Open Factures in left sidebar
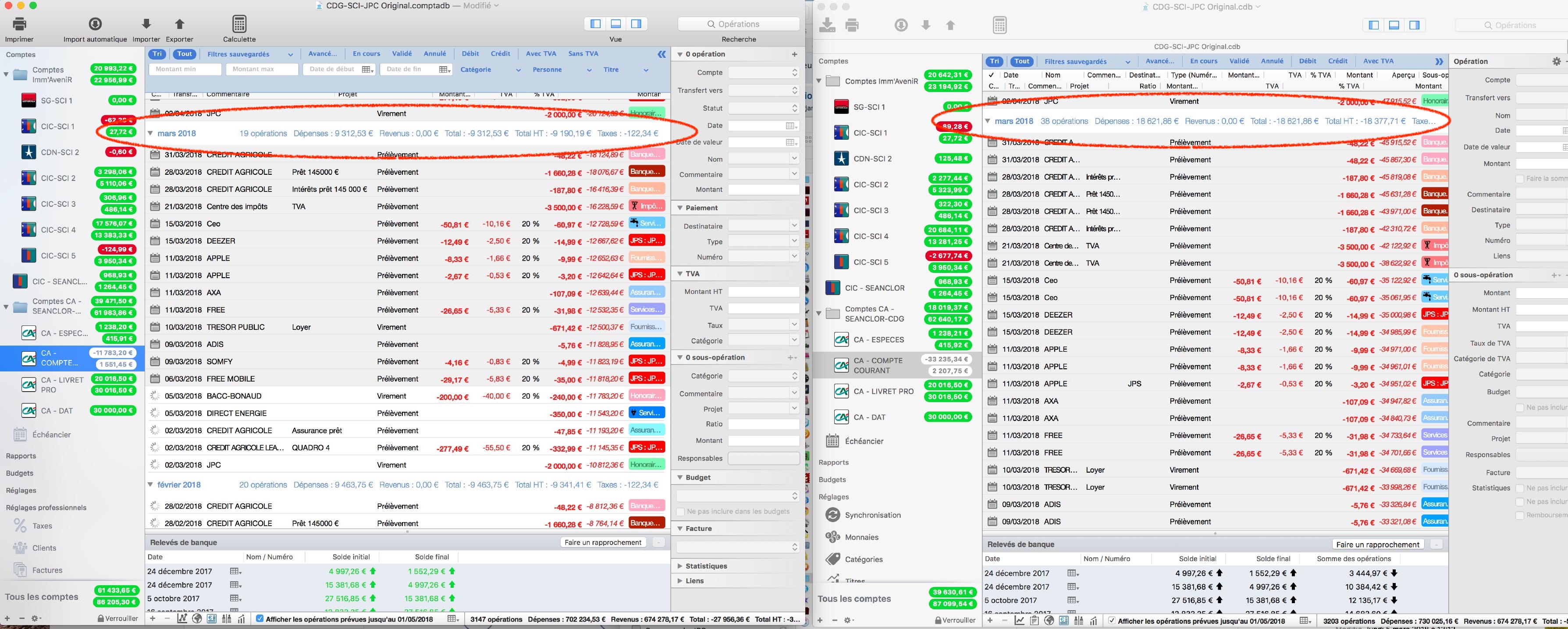The height and width of the screenshot is (629, 1568). pyautogui.click(x=47, y=570)
